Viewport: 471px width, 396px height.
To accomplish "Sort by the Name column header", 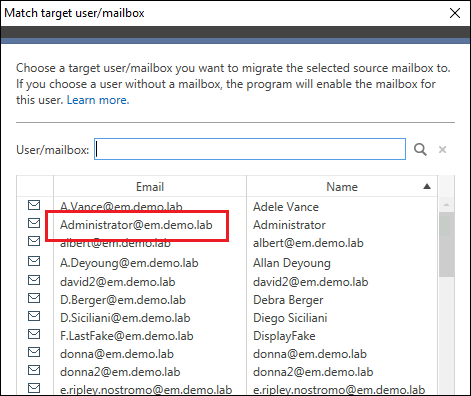I will pyautogui.click(x=342, y=187).
